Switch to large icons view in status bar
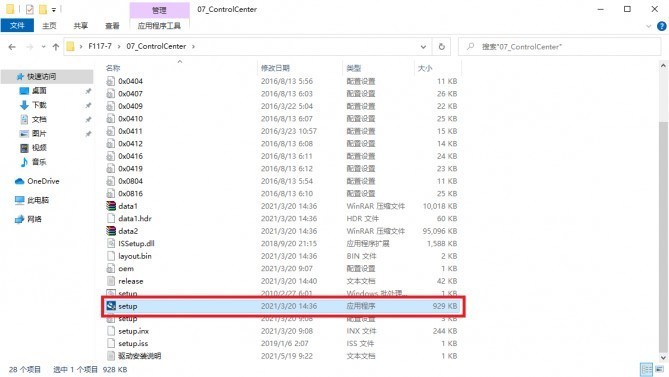The width and height of the screenshot is (669, 377). 660,369
